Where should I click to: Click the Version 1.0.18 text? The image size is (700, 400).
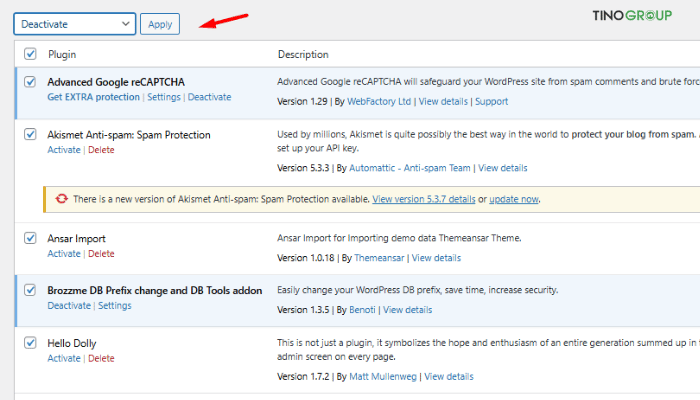point(306,258)
